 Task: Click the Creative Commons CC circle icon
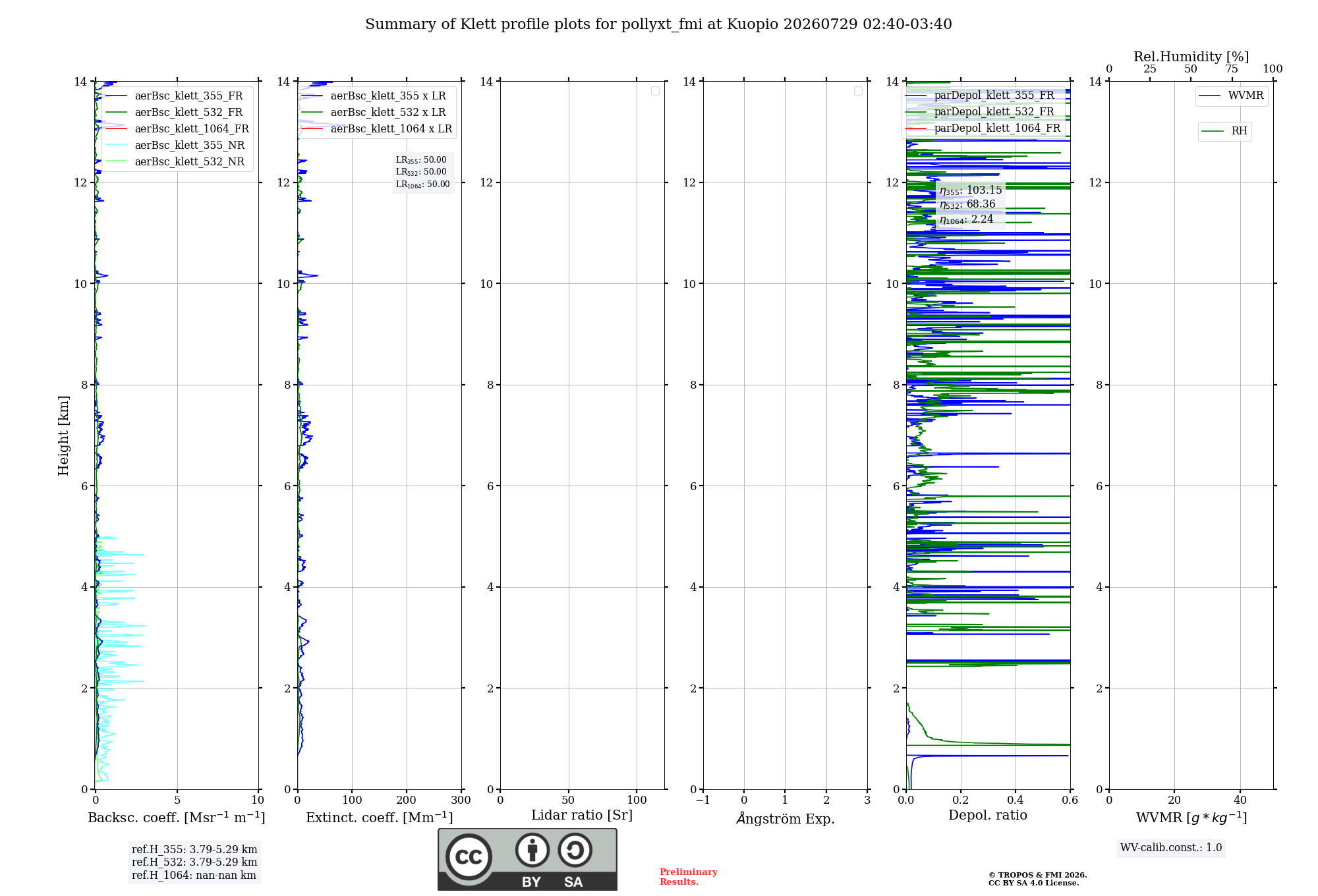point(469,856)
